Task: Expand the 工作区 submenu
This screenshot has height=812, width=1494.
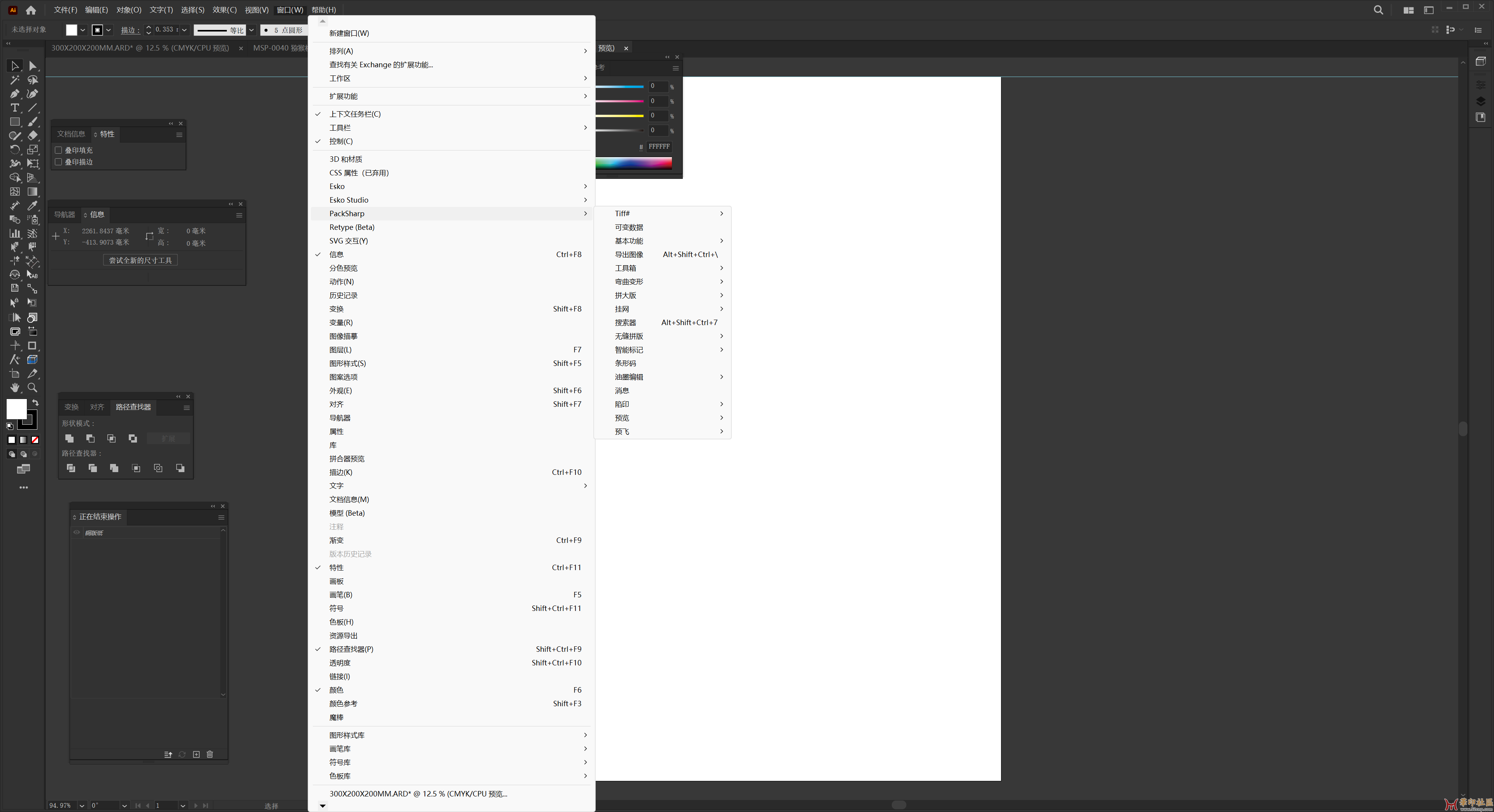Action: pos(451,78)
